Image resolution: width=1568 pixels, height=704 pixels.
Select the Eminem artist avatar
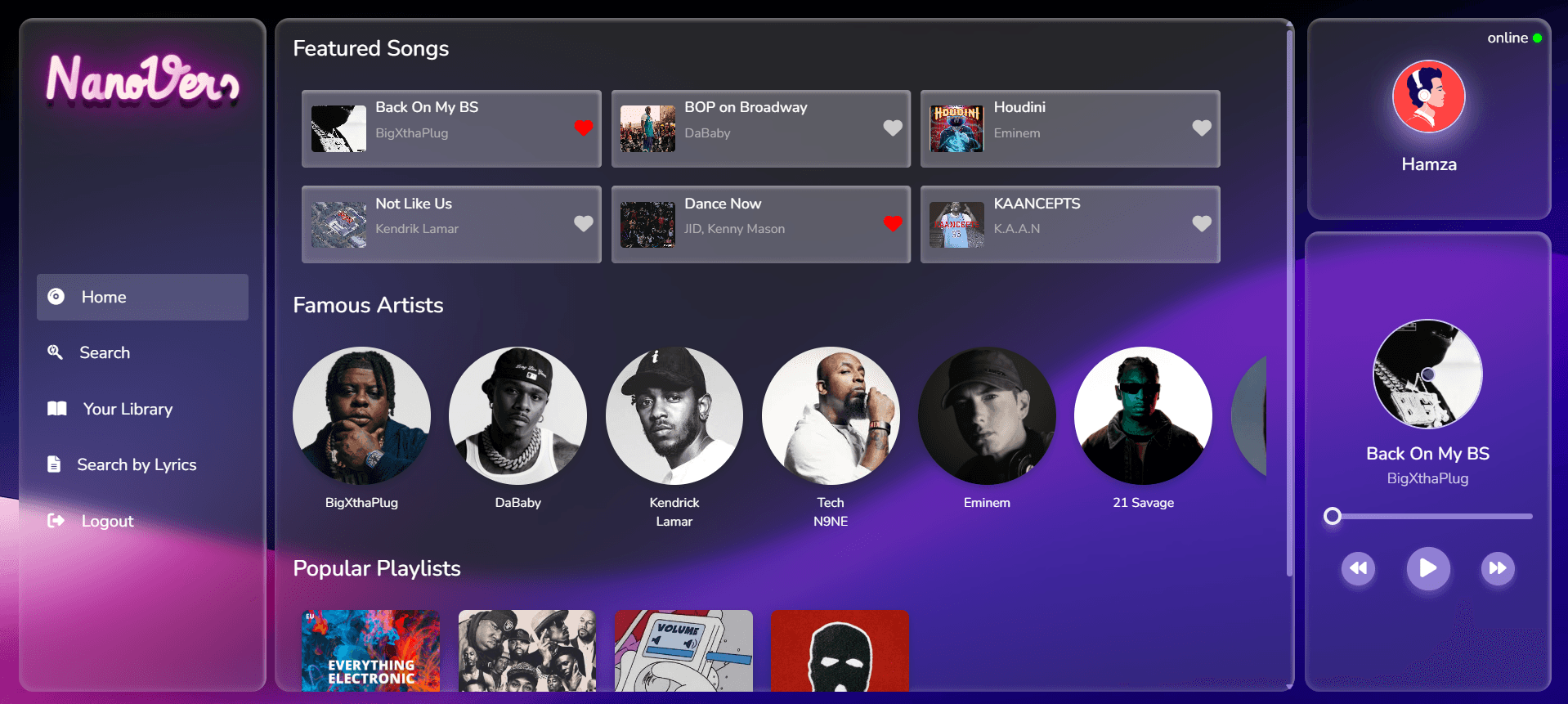tap(987, 415)
